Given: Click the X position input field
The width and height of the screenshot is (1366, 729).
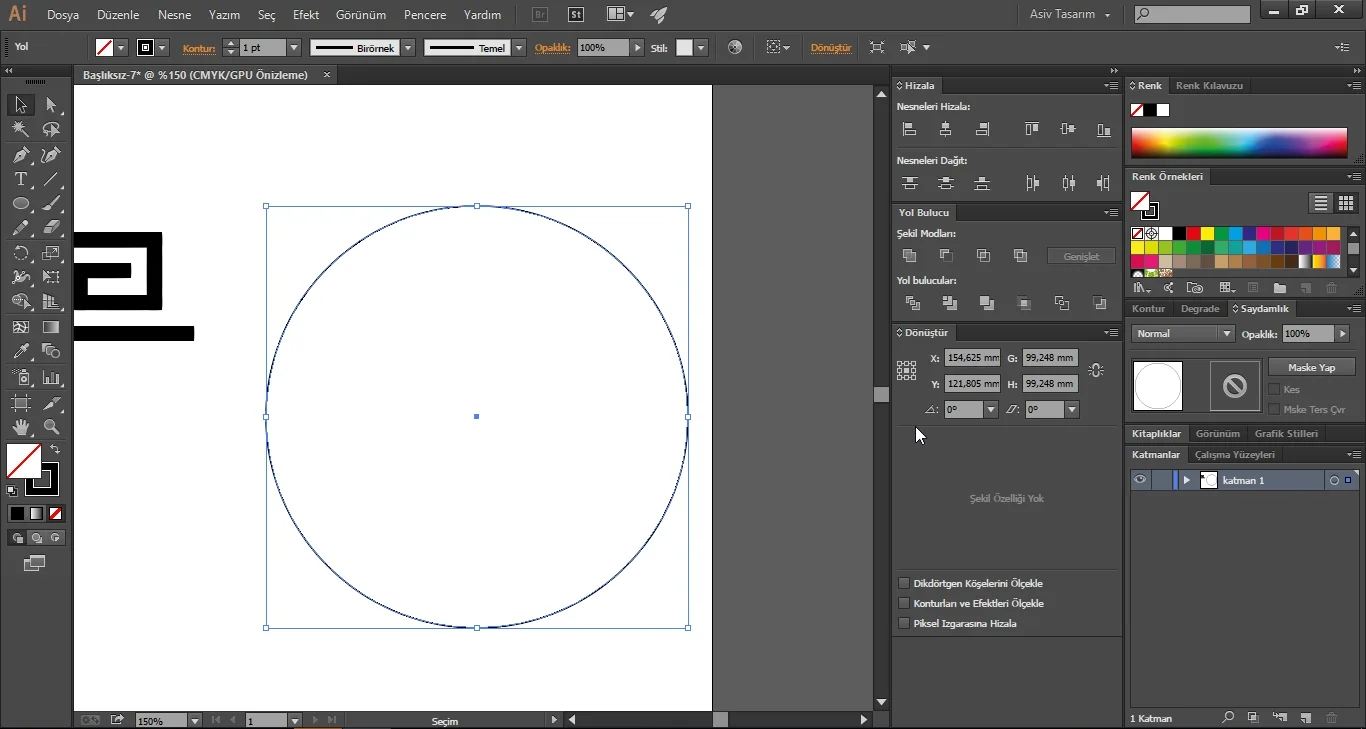Looking at the screenshot, I should pyautogui.click(x=972, y=358).
